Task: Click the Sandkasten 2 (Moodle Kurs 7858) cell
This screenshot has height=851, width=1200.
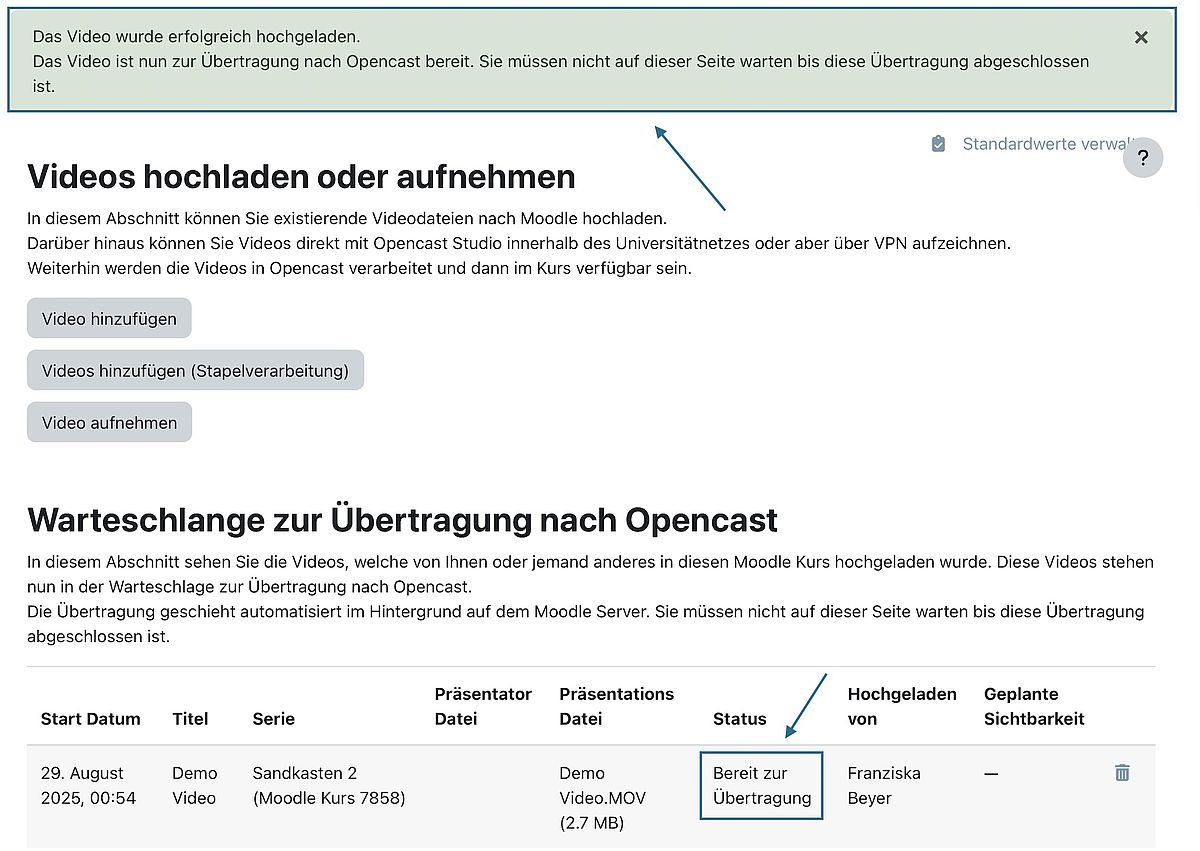Action: pyautogui.click(x=329, y=786)
